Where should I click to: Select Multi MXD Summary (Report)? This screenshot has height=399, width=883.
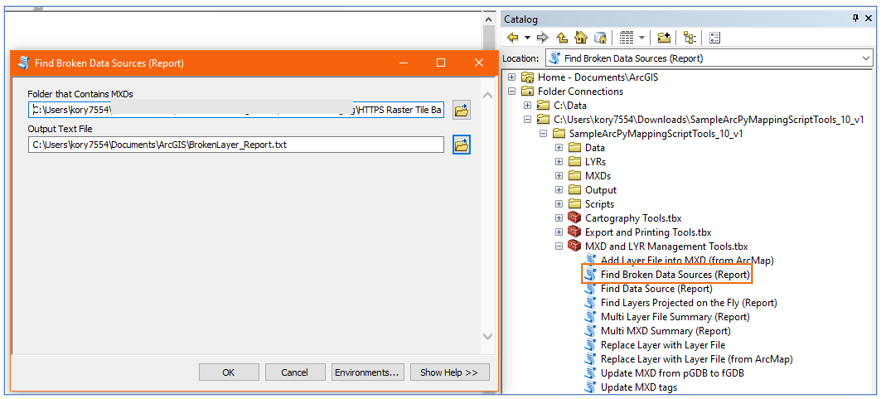[666, 331]
